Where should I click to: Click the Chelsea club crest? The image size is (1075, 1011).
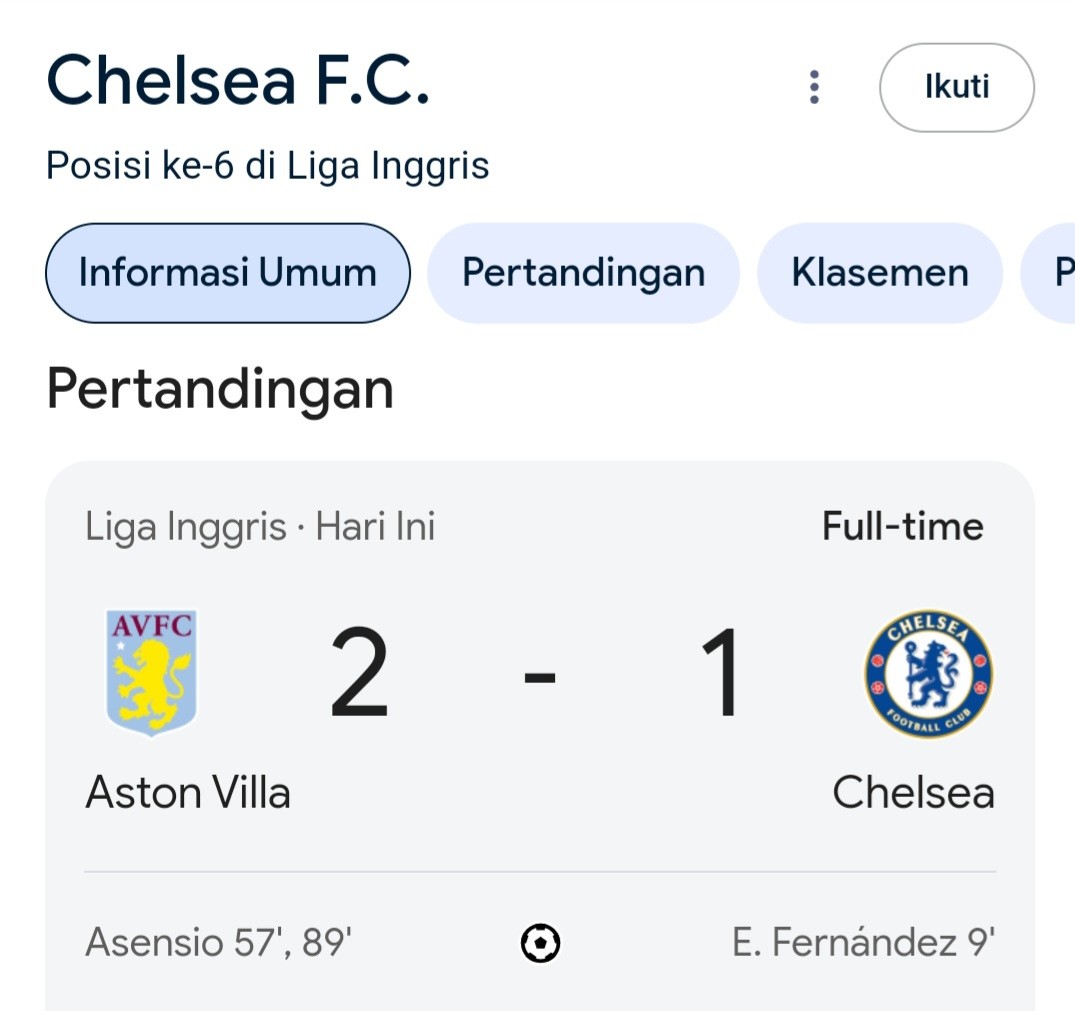[929, 674]
